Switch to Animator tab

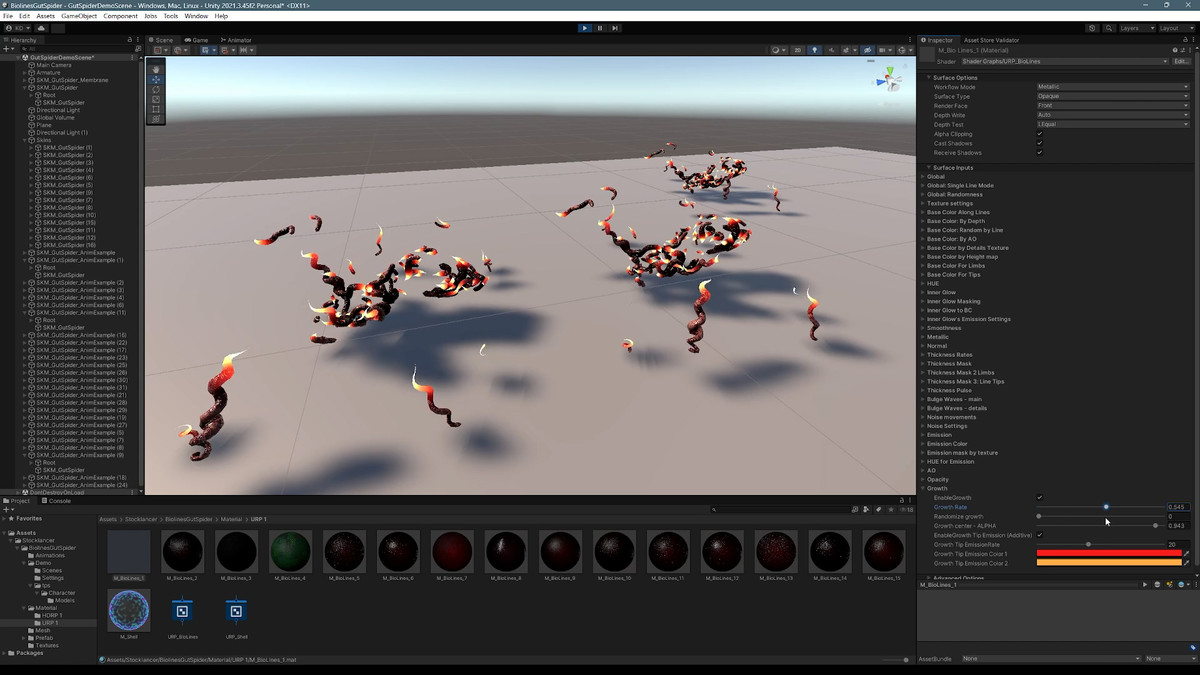236,40
